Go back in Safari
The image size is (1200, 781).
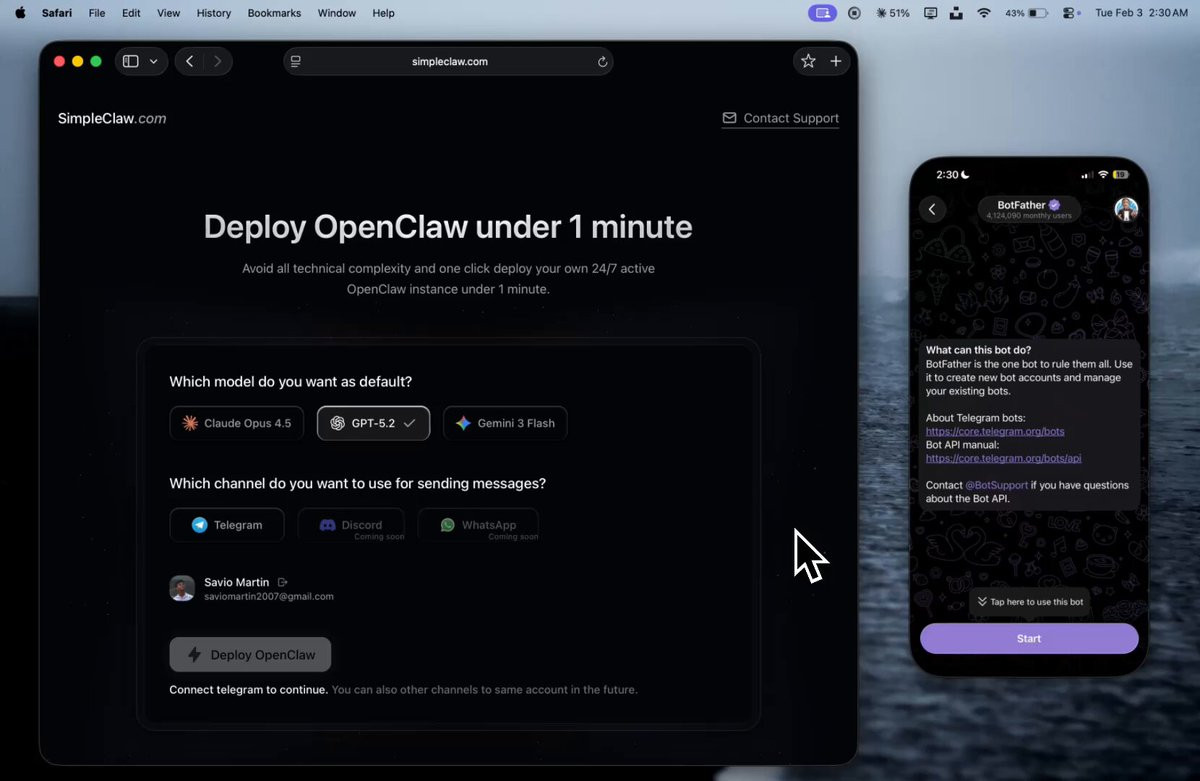[190, 61]
